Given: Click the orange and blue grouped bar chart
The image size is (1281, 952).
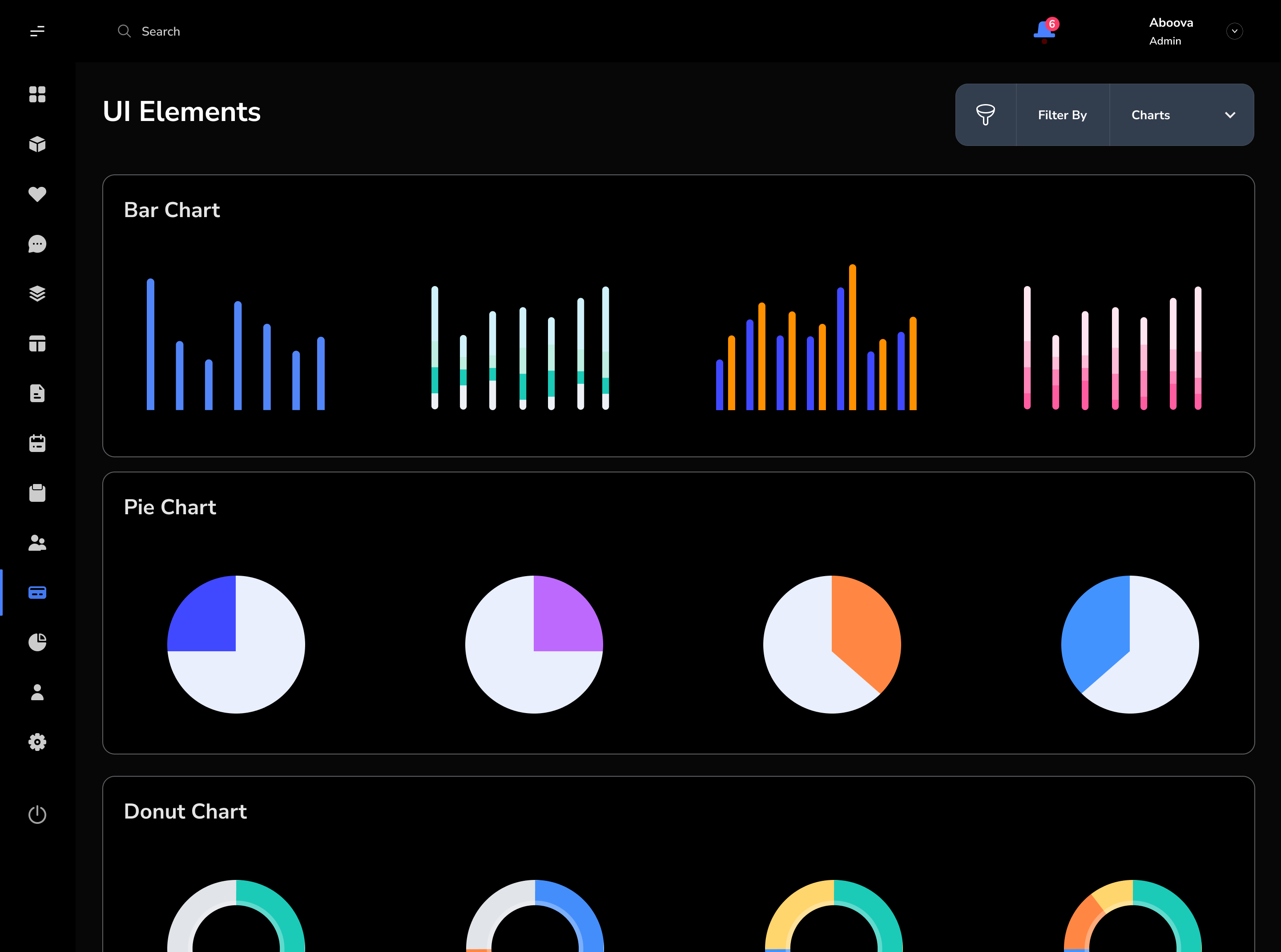Looking at the screenshot, I should [x=816, y=337].
